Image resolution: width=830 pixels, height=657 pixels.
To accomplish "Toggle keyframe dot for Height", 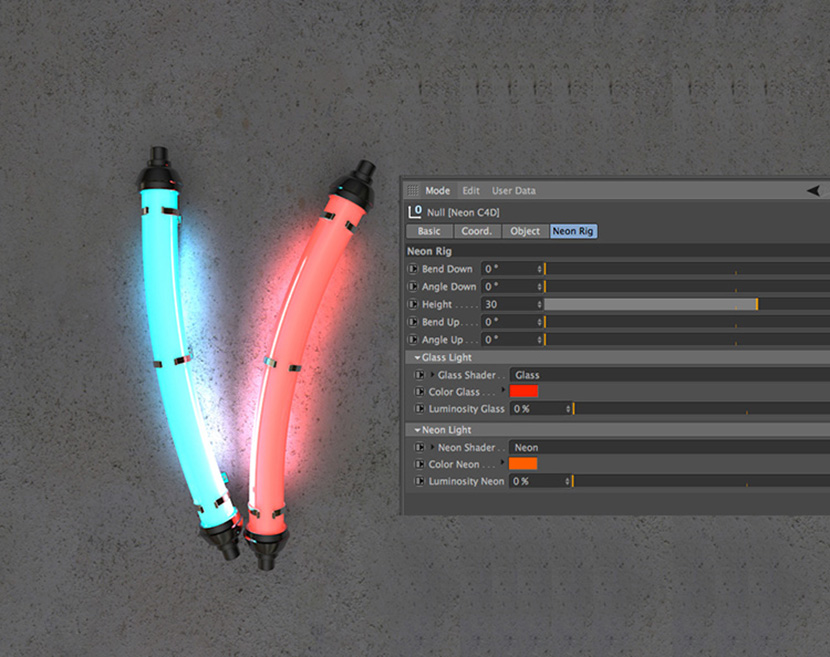I will pyautogui.click(x=412, y=304).
